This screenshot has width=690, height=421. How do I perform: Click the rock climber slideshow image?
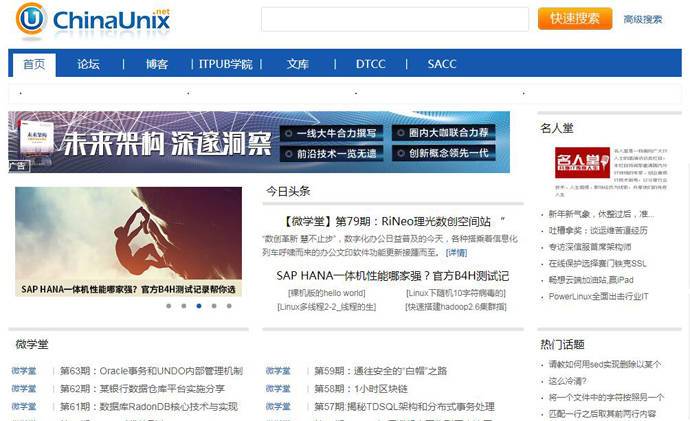coord(128,233)
